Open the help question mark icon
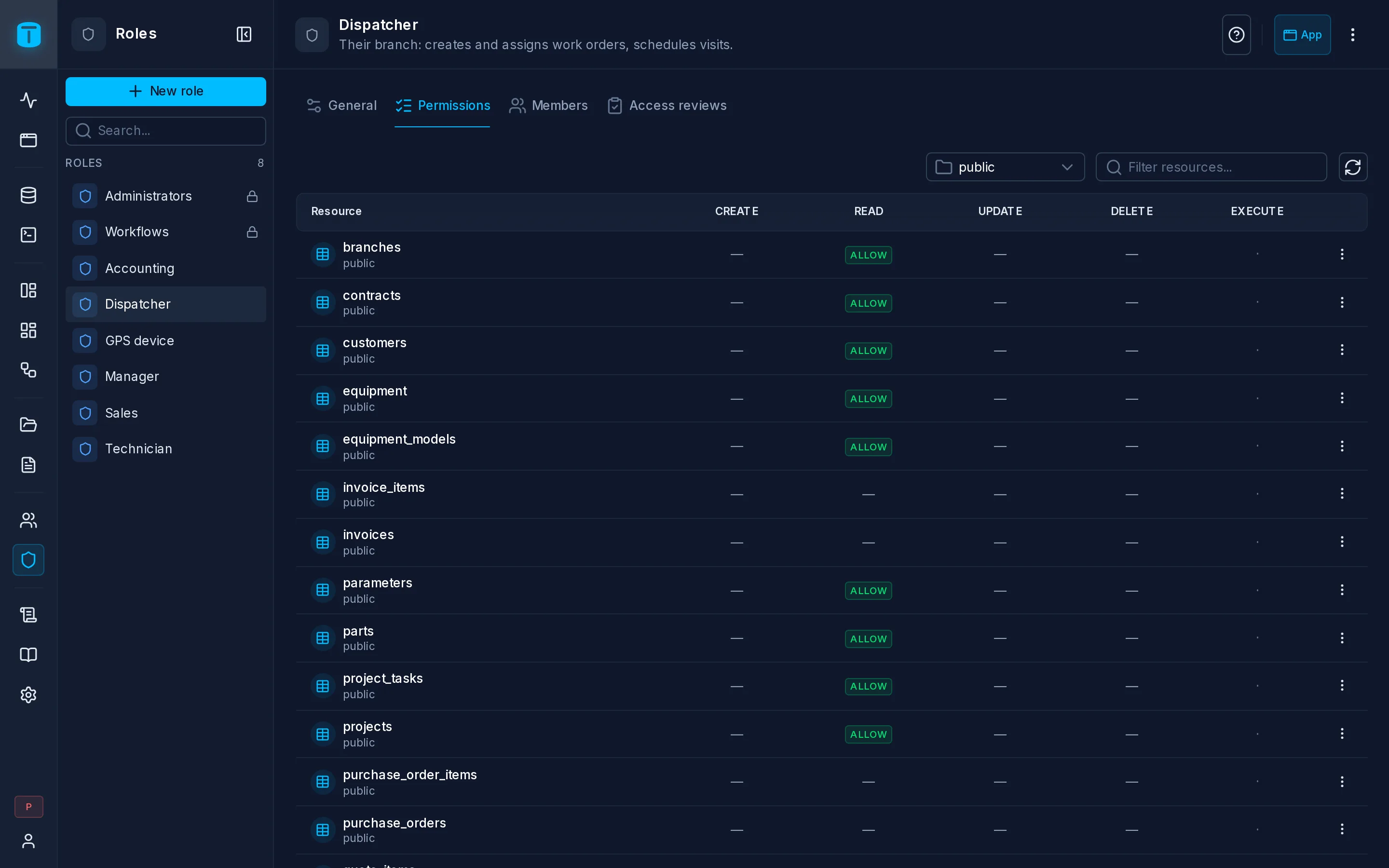Image resolution: width=1389 pixels, height=868 pixels. coord(1236,34)
